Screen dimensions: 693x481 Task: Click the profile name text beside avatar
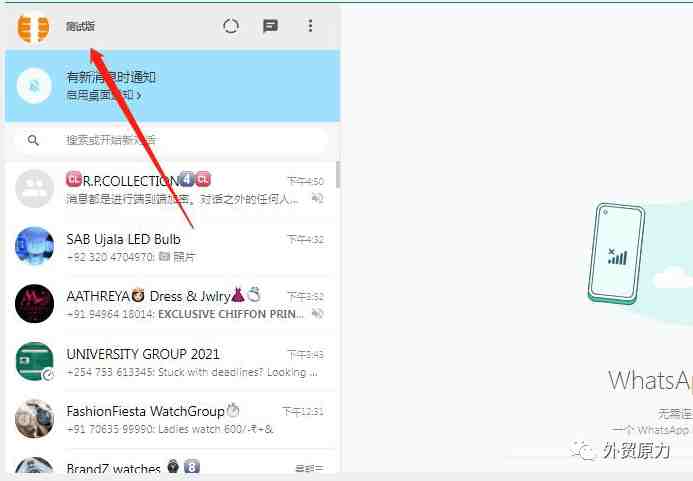pos(80,26)
